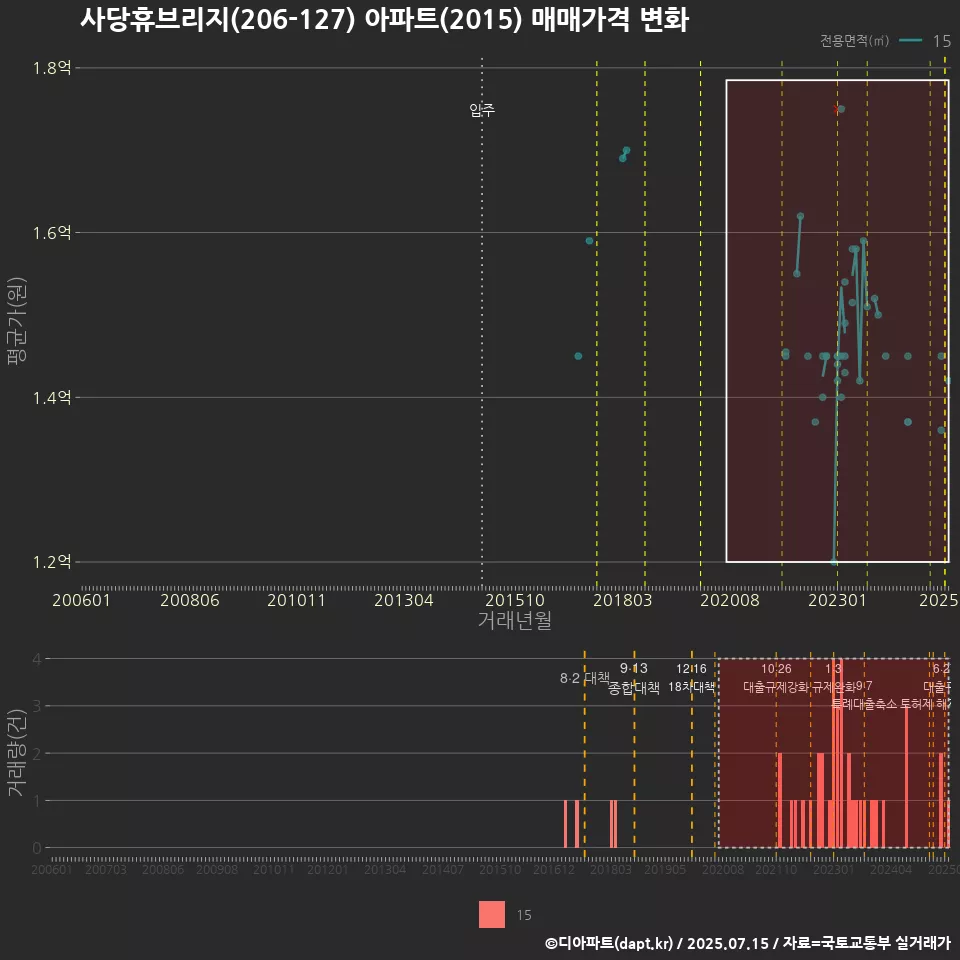
Task: Click the lowest data point at 1.2억
Action: click(x=834, y=561)
